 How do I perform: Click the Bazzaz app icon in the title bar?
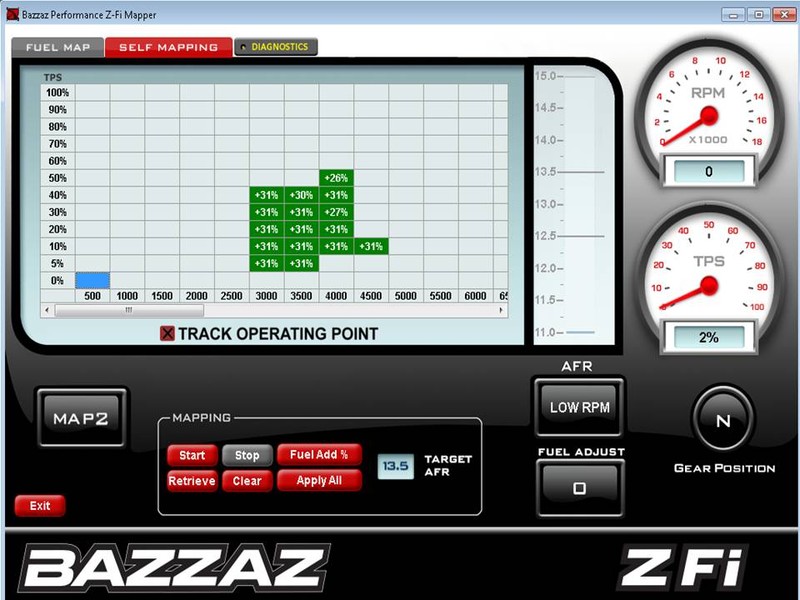(x=12, y=14)
